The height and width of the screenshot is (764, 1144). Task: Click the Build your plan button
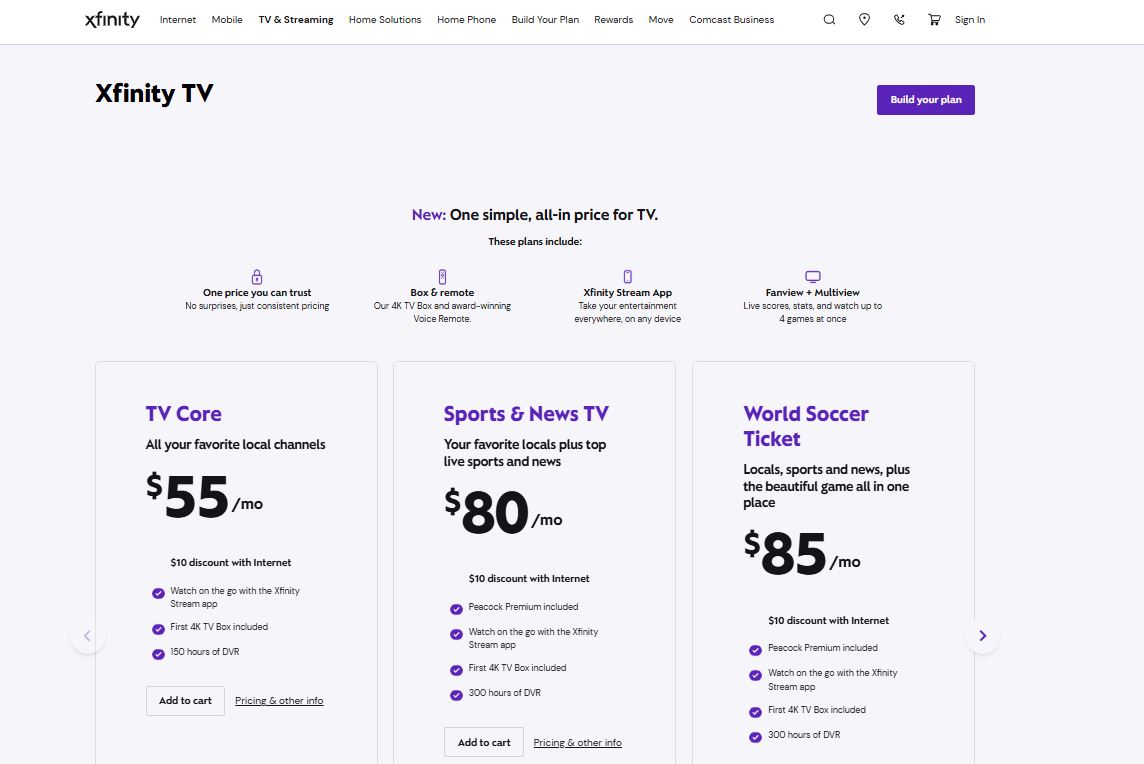tap(925, 99)
